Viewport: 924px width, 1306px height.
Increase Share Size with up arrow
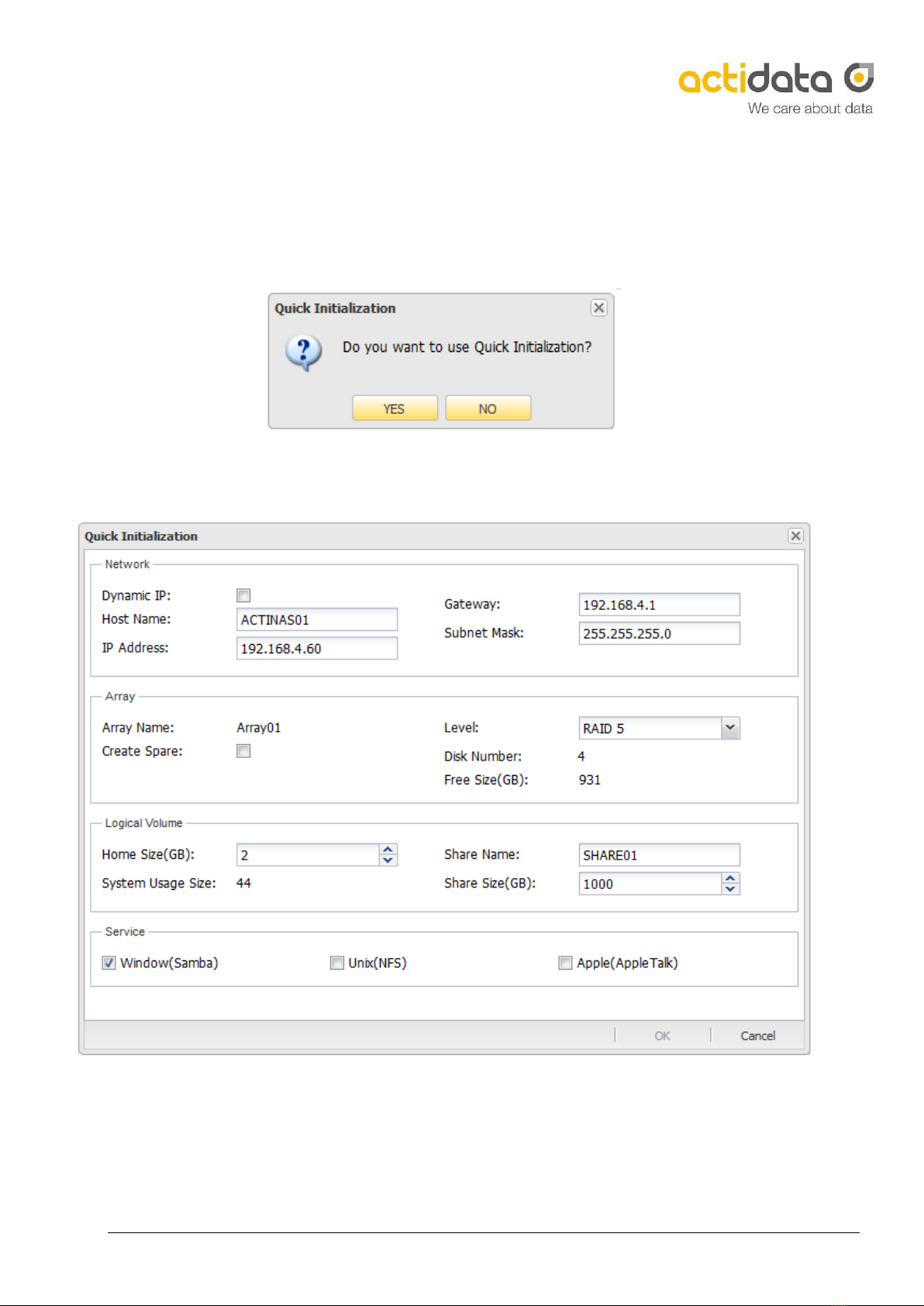pyautogui.click(x=730, y=878)
